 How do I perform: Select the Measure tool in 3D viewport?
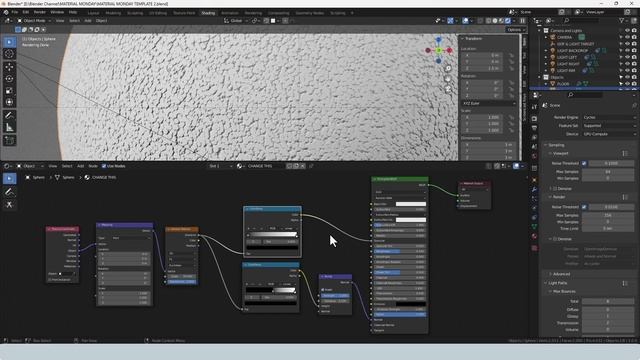coord(9,128)
